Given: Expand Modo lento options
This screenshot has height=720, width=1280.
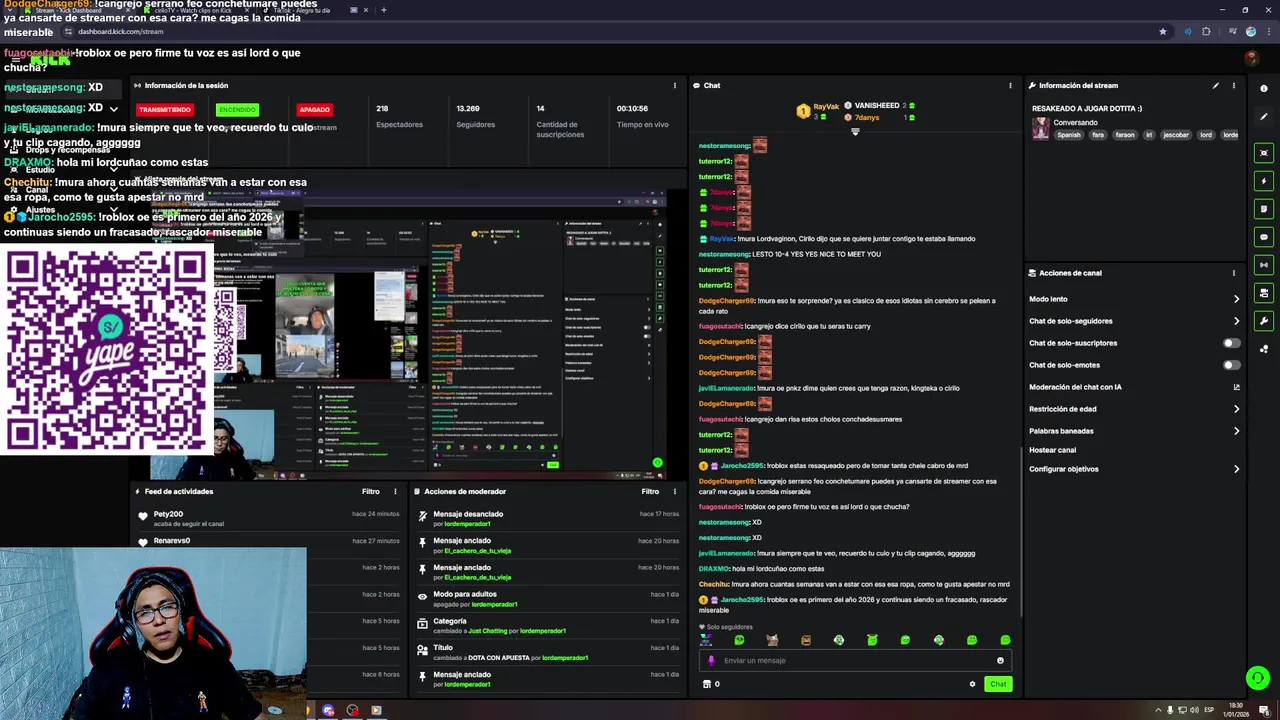Looking at the screenshot, I should 1236,299.
